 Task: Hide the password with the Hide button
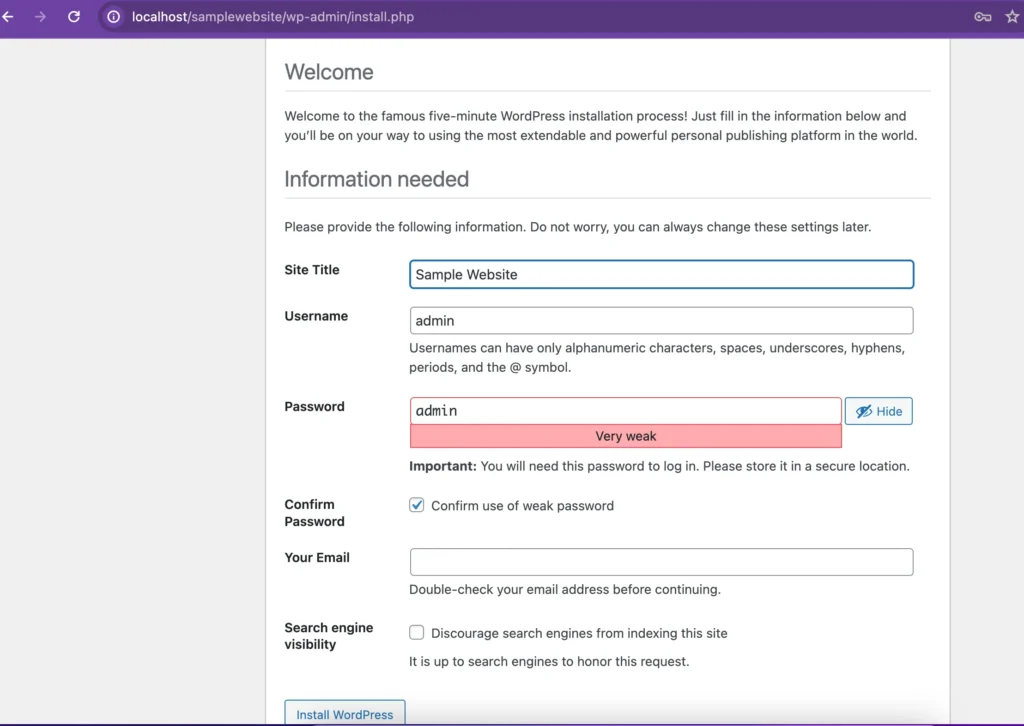tap(878, 411)
